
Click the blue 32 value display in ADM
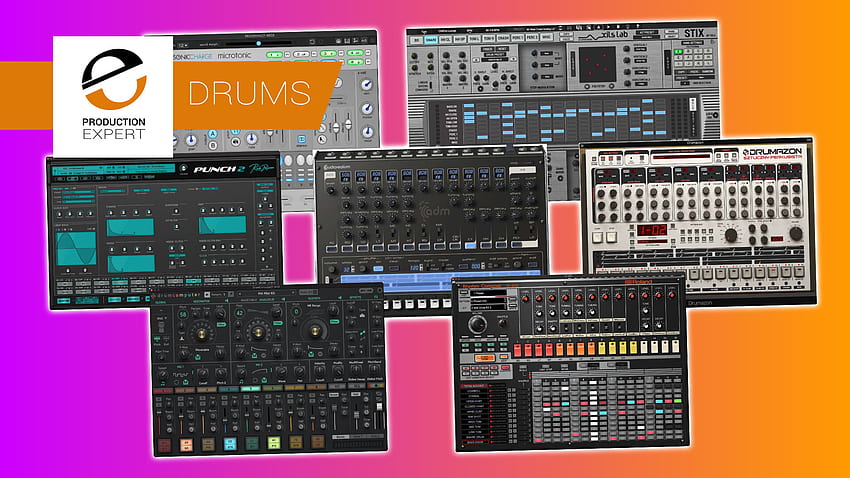tap(348, 269)
